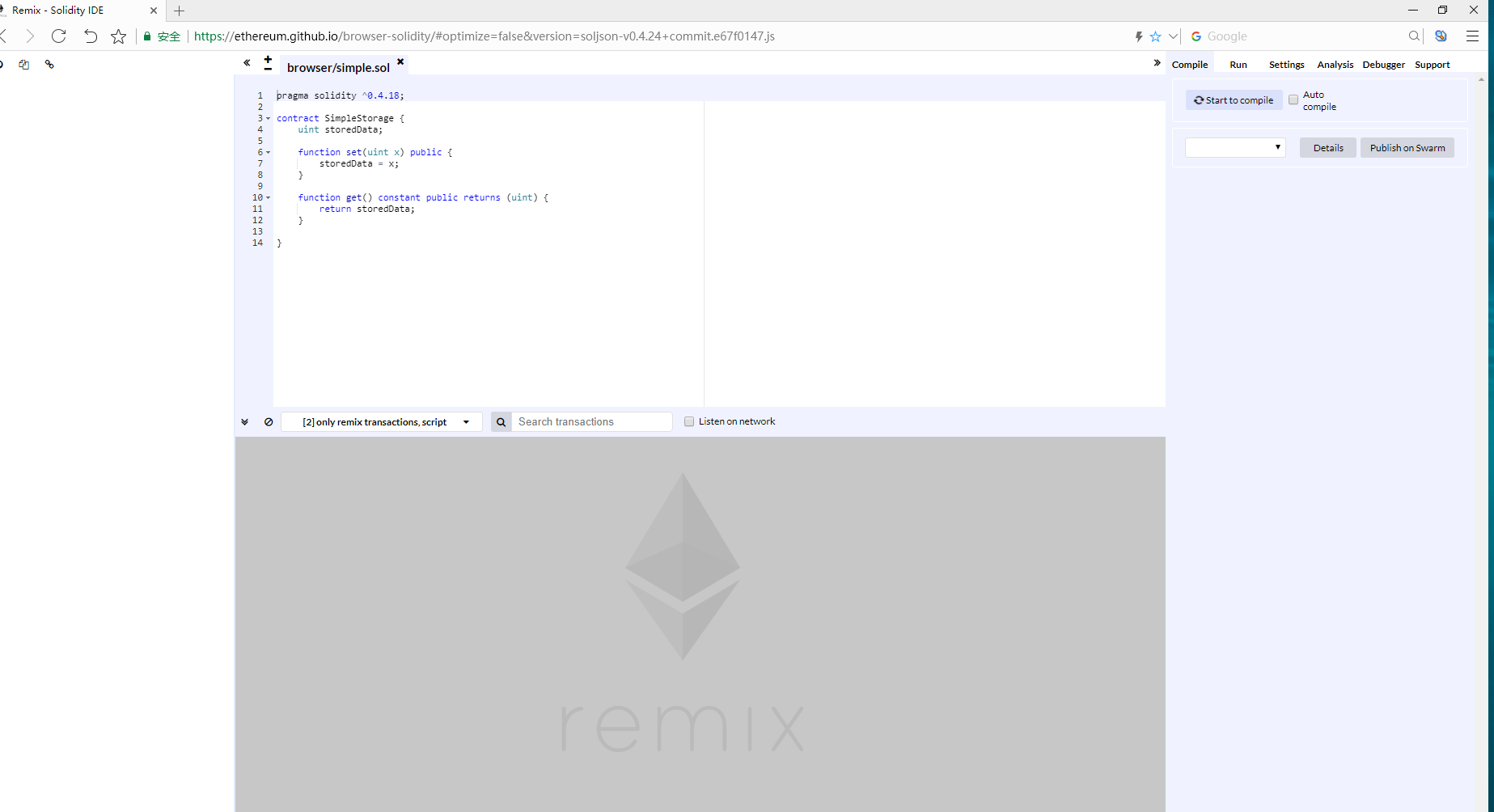Enable Listen on network checkbox
The width and height of the screenshot is (1494, 812).
tap(689, 421)
